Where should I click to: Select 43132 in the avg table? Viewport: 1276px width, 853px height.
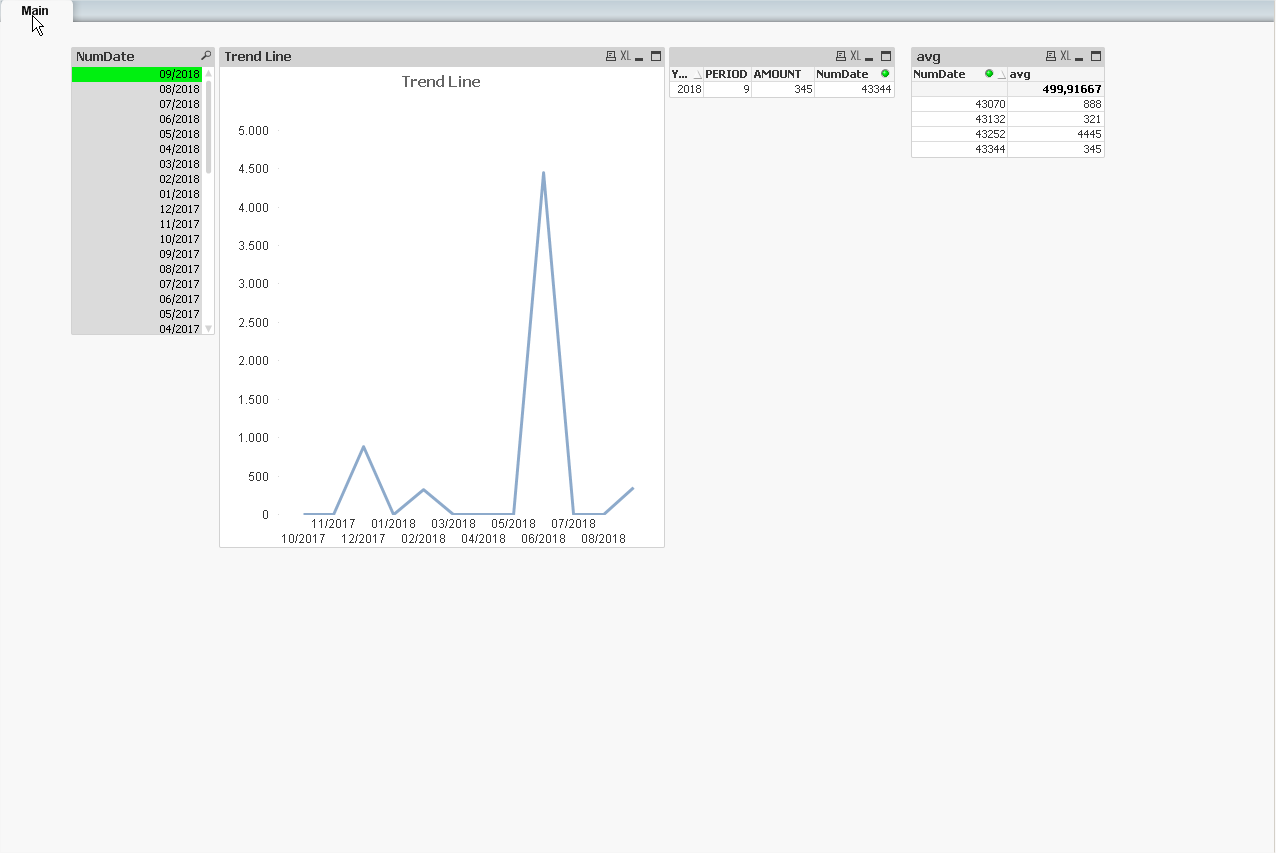(959, 119)
